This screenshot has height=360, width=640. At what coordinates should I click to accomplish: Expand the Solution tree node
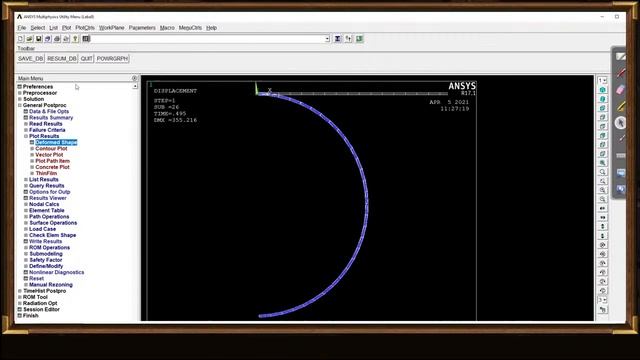(x=20, y=99)
